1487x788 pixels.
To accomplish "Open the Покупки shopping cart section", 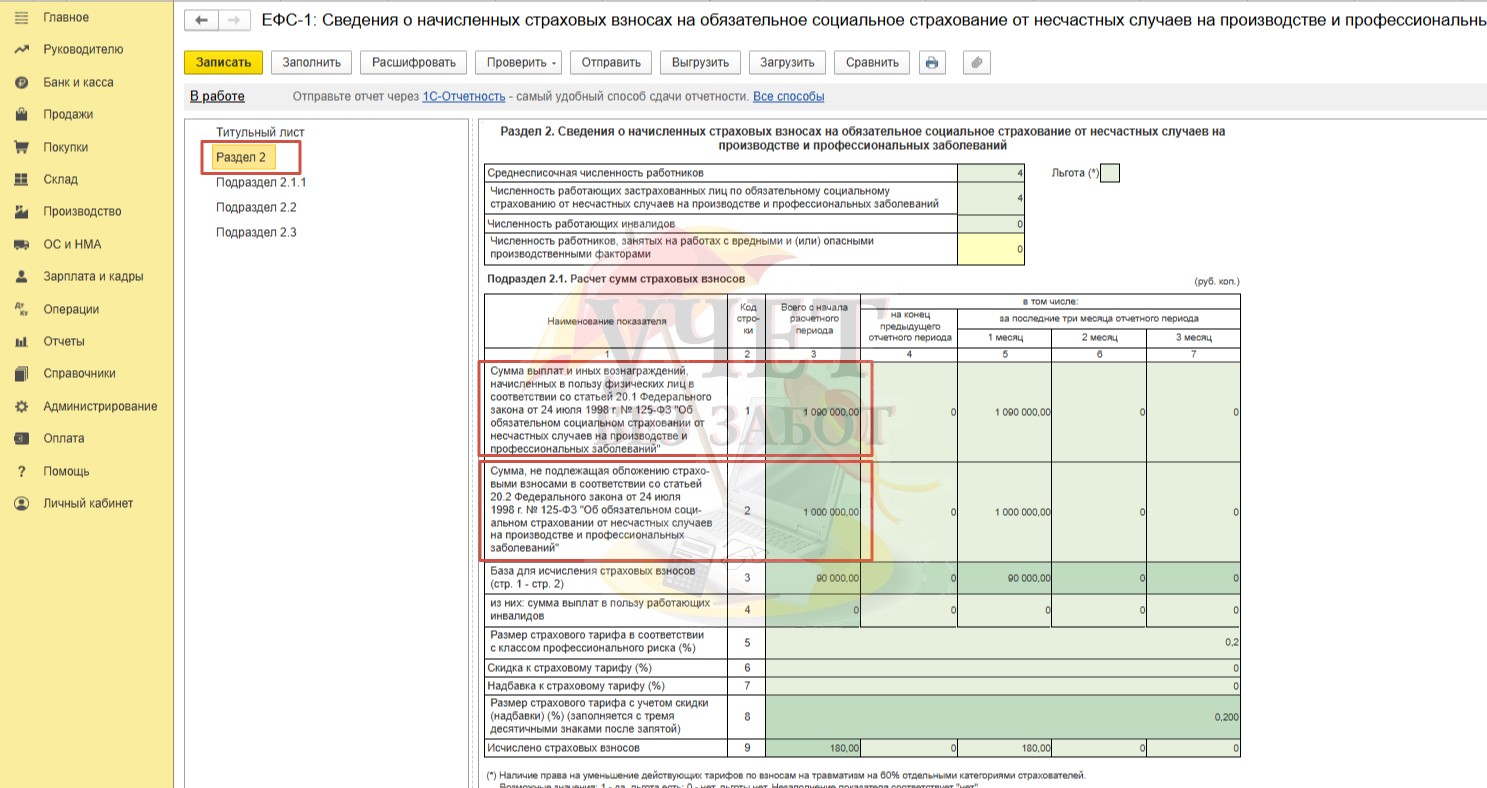I will click(x=21, y=147).
